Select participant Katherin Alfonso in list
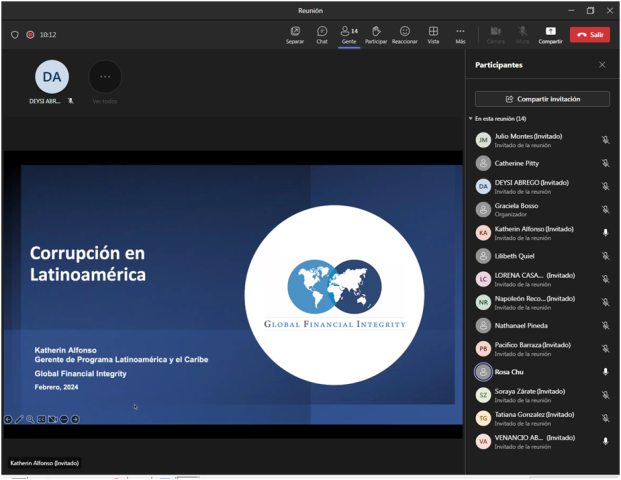Viewport: 621px width, 480px height. point(542,232)
